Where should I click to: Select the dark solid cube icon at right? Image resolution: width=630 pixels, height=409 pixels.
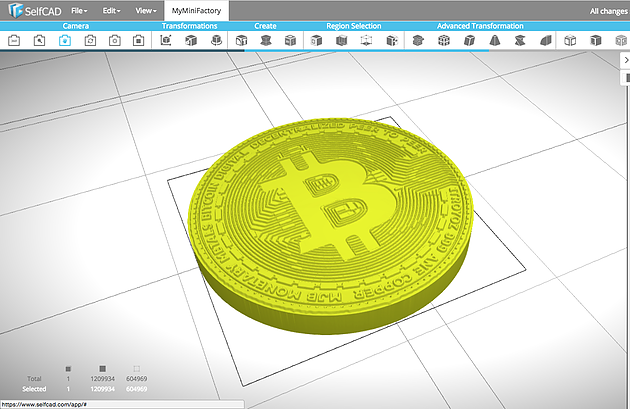[x=595, y=40]
